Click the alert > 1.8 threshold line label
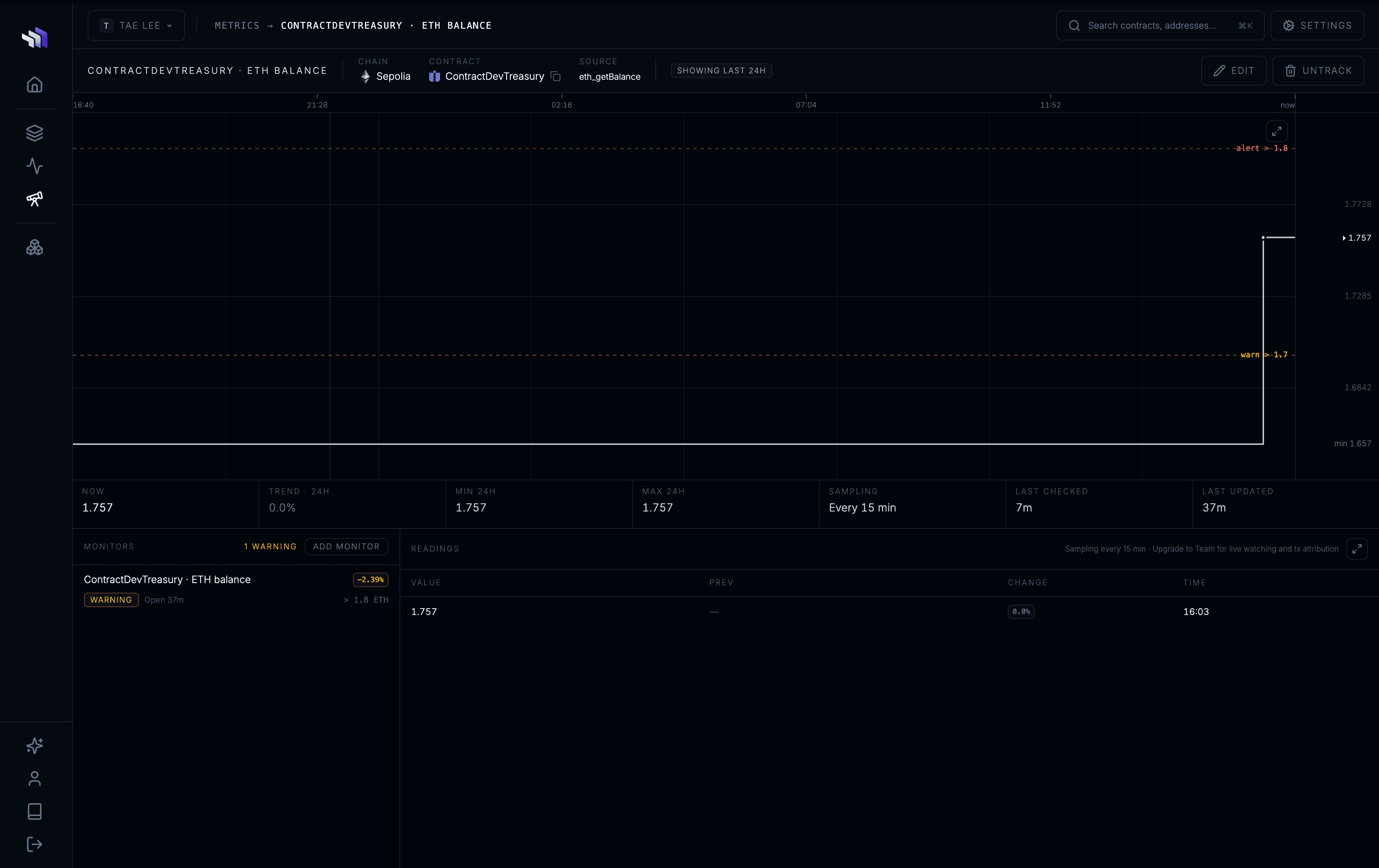The width and height of the screenshot is (1379, 868). coord(1262,148)
